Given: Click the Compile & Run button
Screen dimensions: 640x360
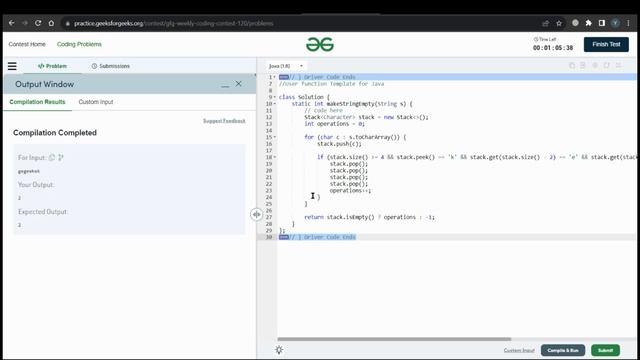Looking at the screenshot, I should (x=563, y=350).
